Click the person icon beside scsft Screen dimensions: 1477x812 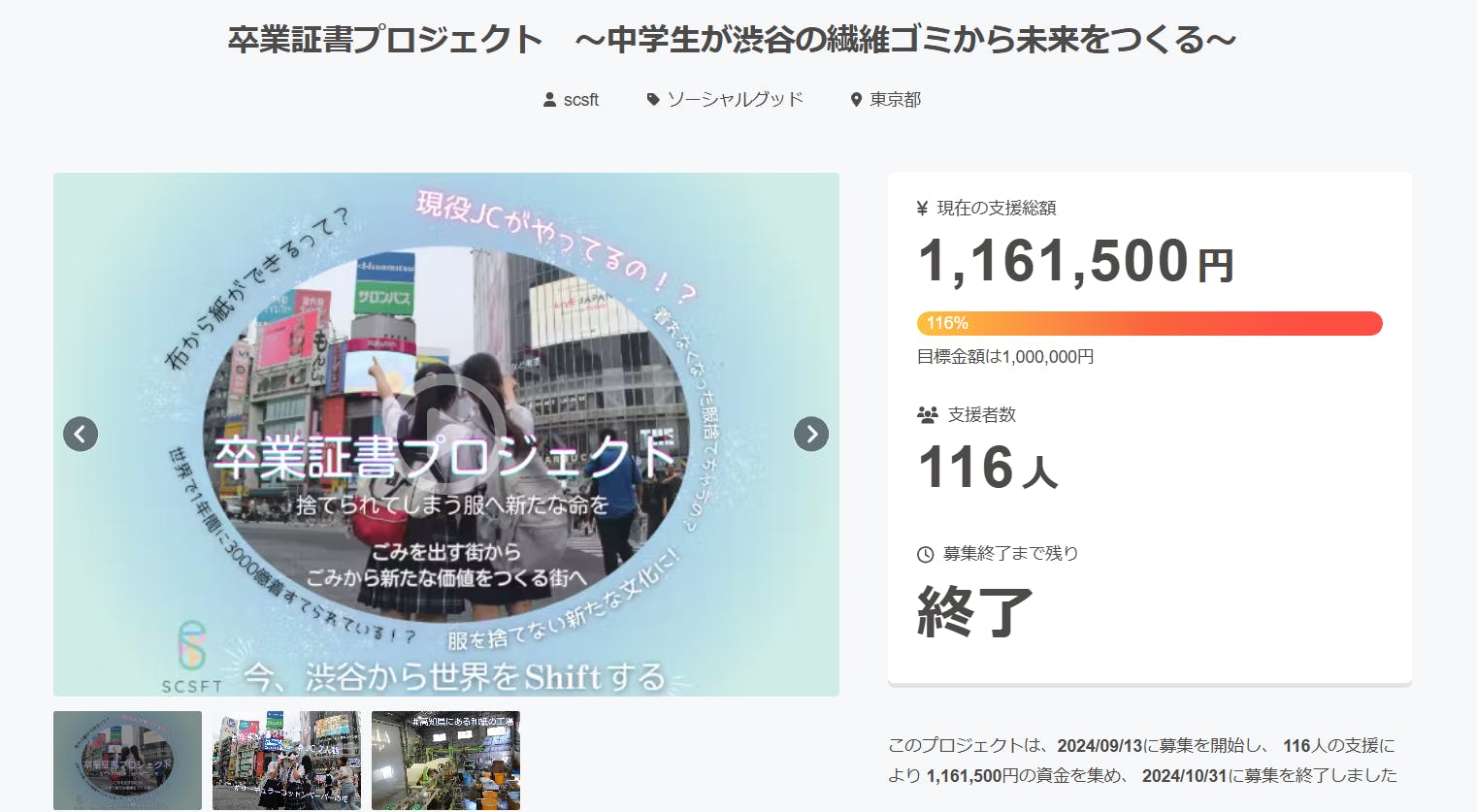(549, 100)
